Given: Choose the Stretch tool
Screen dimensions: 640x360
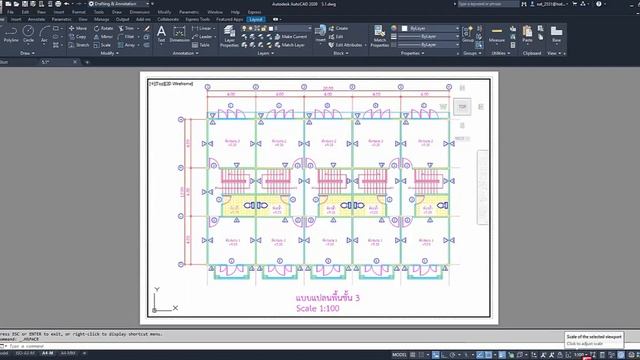Looking at the screenshot, I should tap(79, 45).
